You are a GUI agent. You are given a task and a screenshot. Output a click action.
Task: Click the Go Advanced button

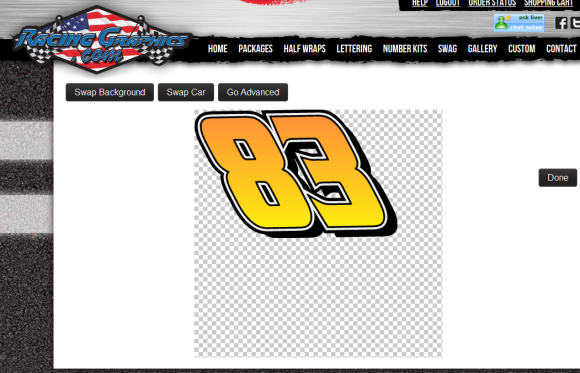(253, 92)
